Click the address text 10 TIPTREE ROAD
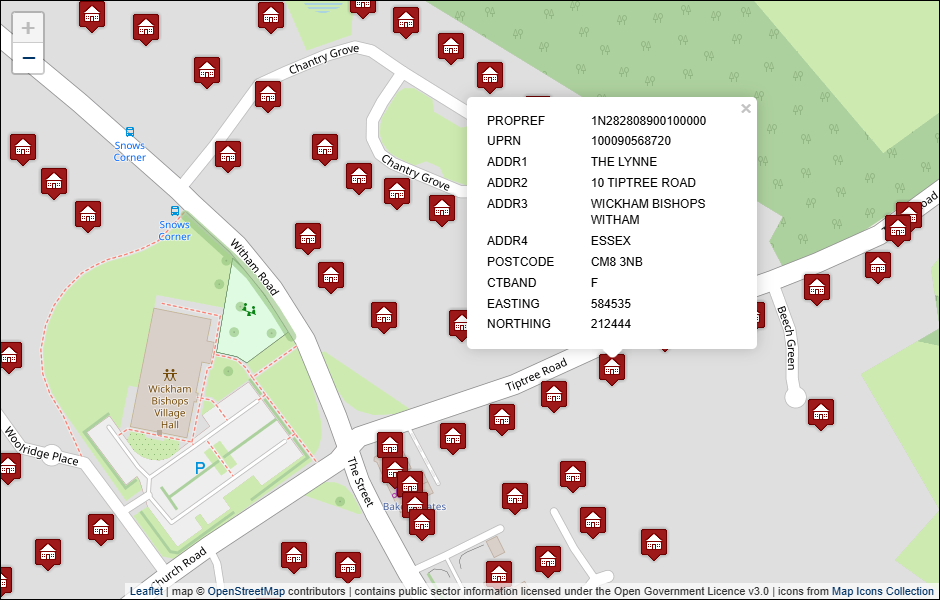Image resolution: width=940 pixels, height=600 pixels. point(643,183)
